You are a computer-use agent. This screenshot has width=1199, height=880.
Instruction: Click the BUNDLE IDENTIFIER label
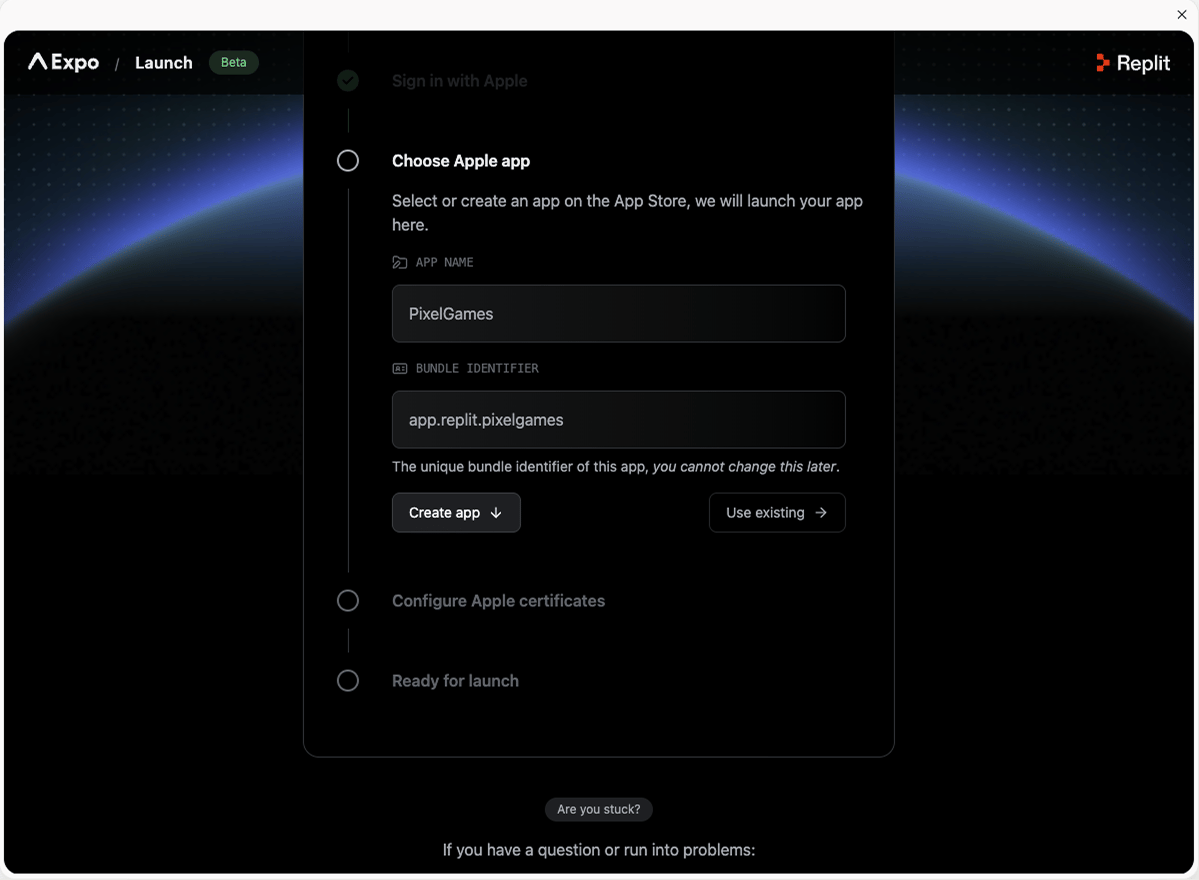(477, 369)
